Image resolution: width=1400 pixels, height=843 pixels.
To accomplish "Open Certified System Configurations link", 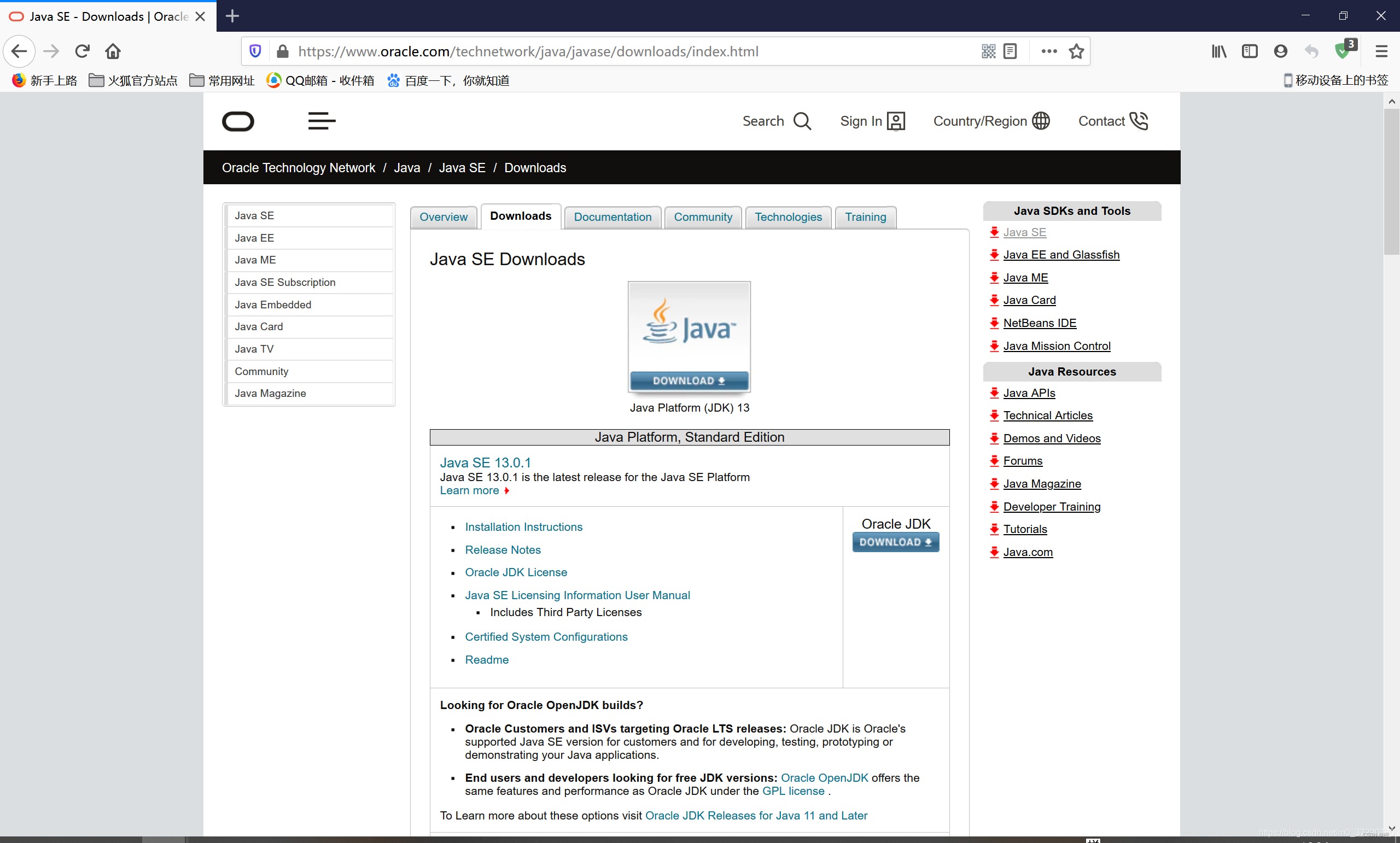I will pyautogui.click(x=546, y=637).
